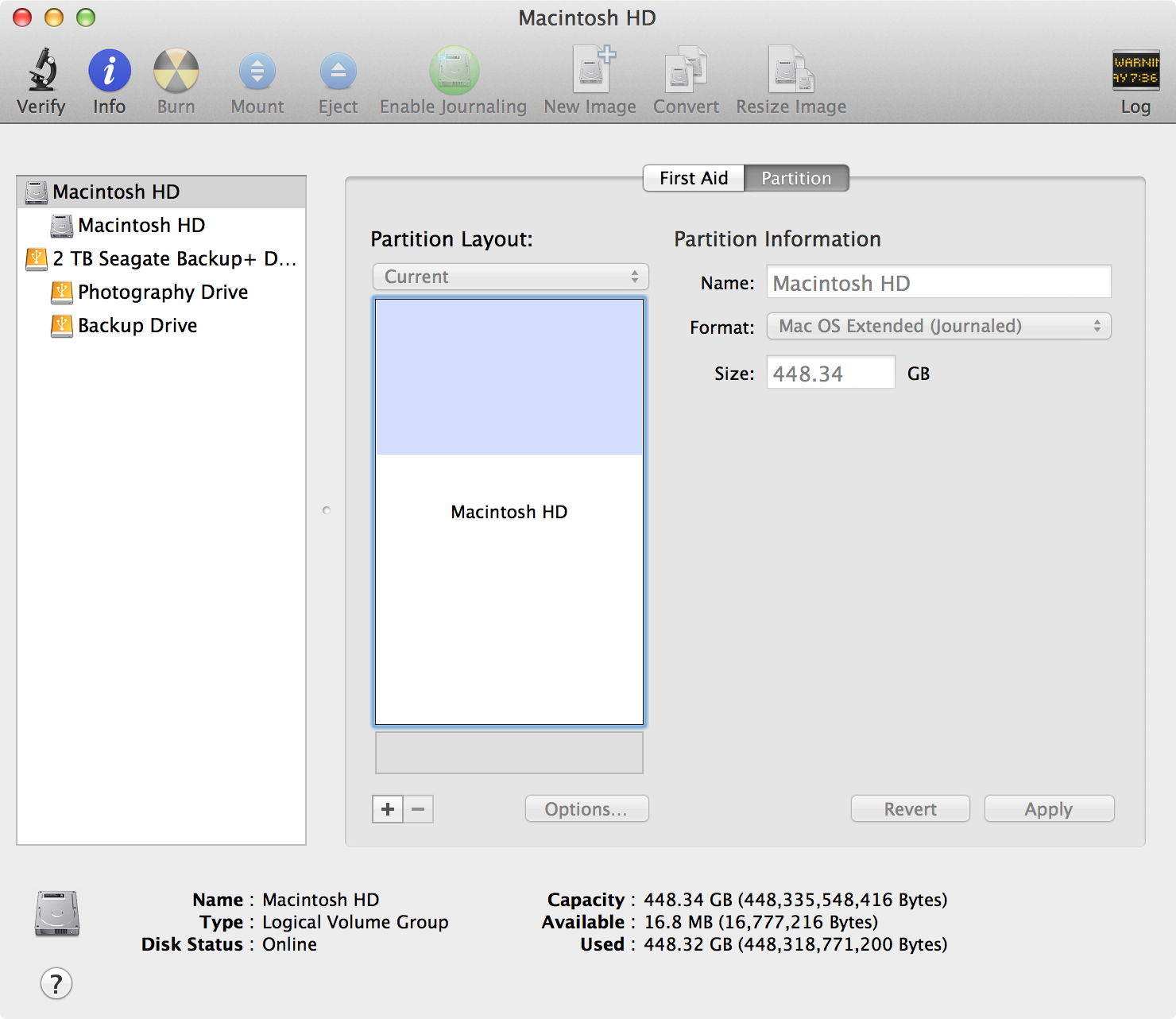Click Enable Journaling toolbar icon
1176x1019 pixels.
point(454,71)
